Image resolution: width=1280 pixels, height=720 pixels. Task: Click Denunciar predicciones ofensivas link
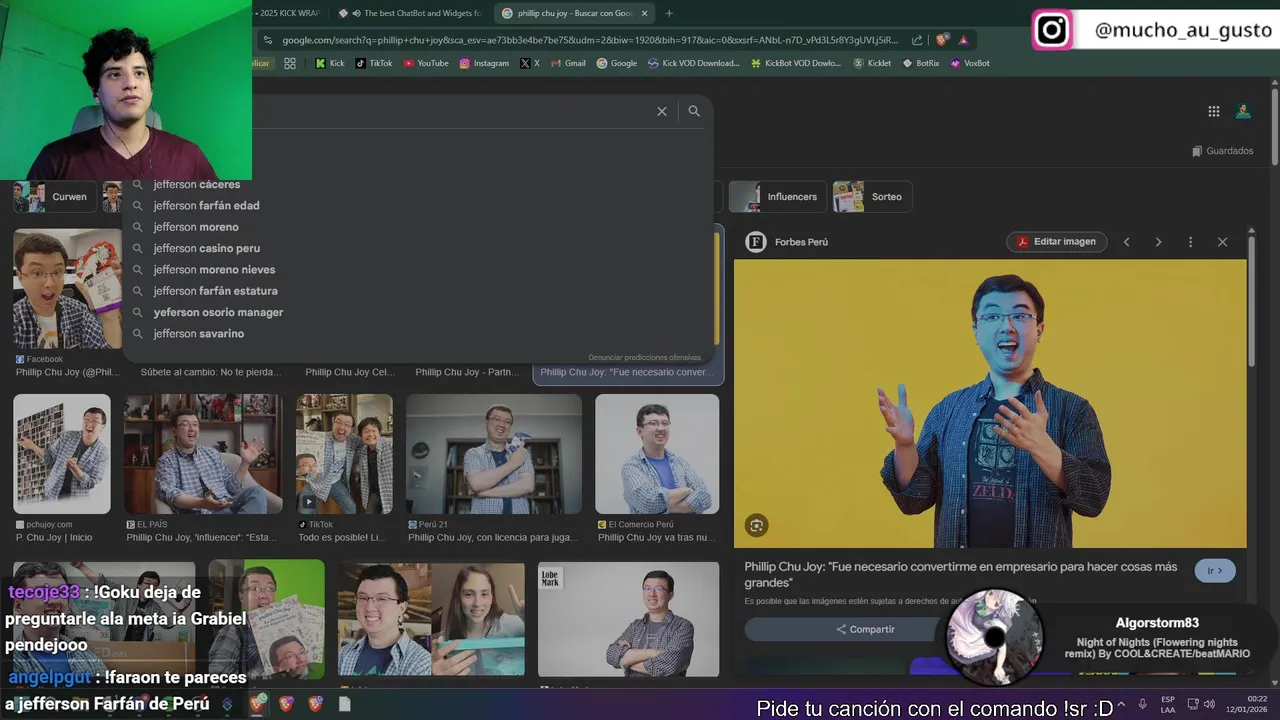pos(644,357)
